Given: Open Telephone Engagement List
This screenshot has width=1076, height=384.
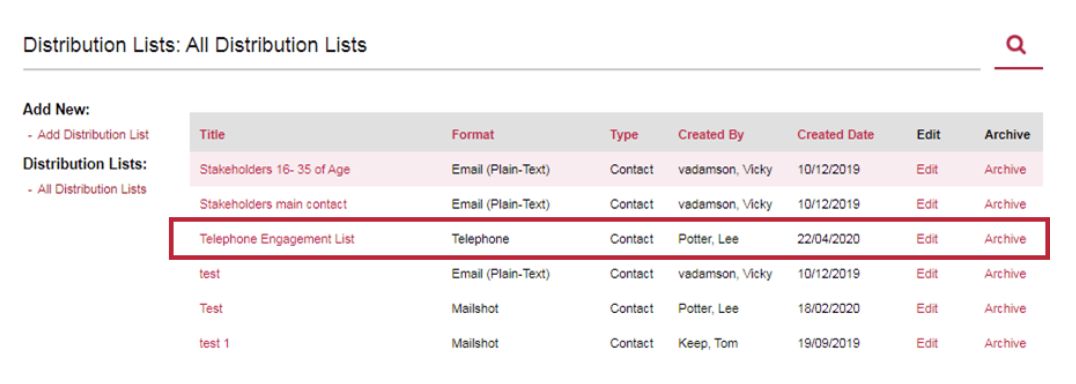Looking at the screenshot, I should tap(277, 239).
